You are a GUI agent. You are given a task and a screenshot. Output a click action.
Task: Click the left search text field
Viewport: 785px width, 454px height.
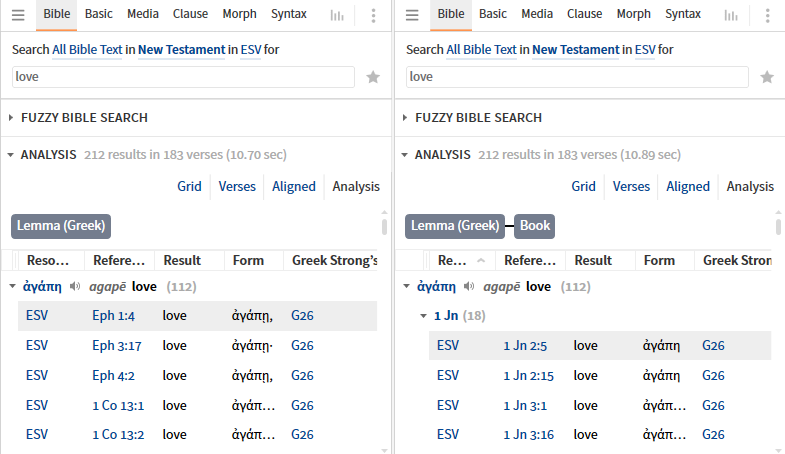(x=183, y=77)
